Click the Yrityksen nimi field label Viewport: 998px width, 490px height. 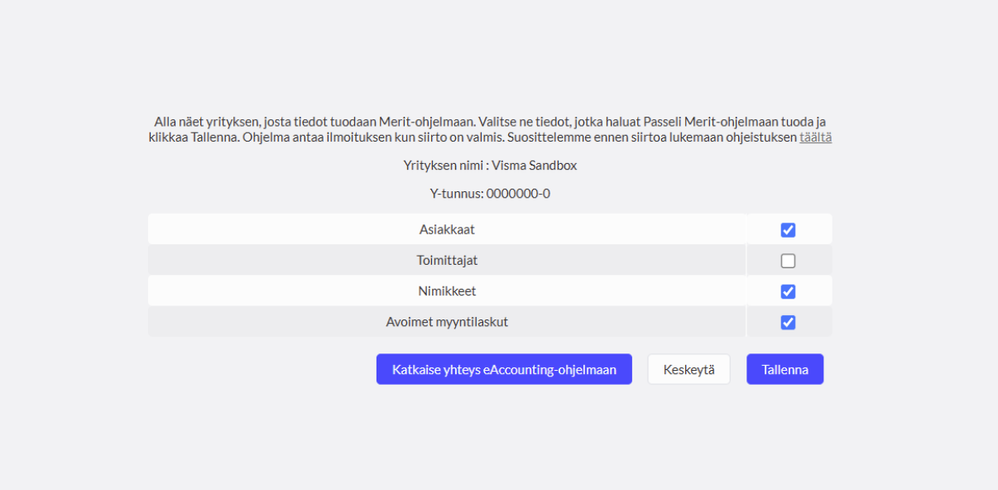tap(447, 166)
